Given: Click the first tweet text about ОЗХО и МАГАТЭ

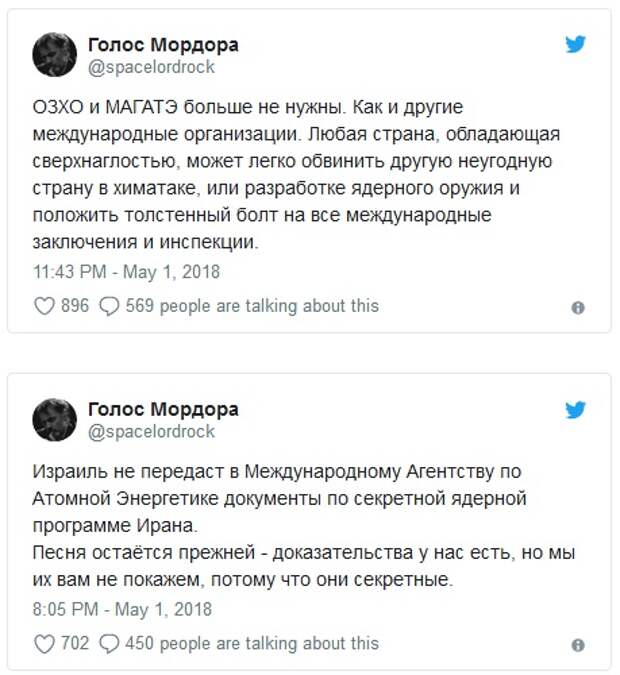Looking at the screenshot, I should pos(296,174).
